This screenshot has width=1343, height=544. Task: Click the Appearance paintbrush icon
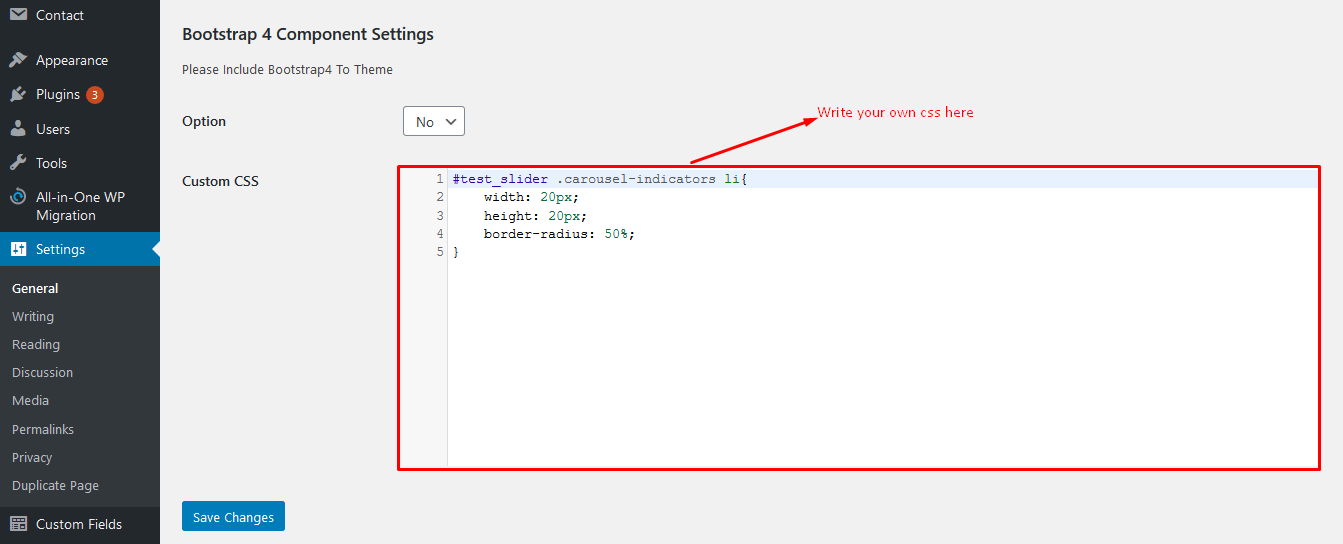coord(18,60)
